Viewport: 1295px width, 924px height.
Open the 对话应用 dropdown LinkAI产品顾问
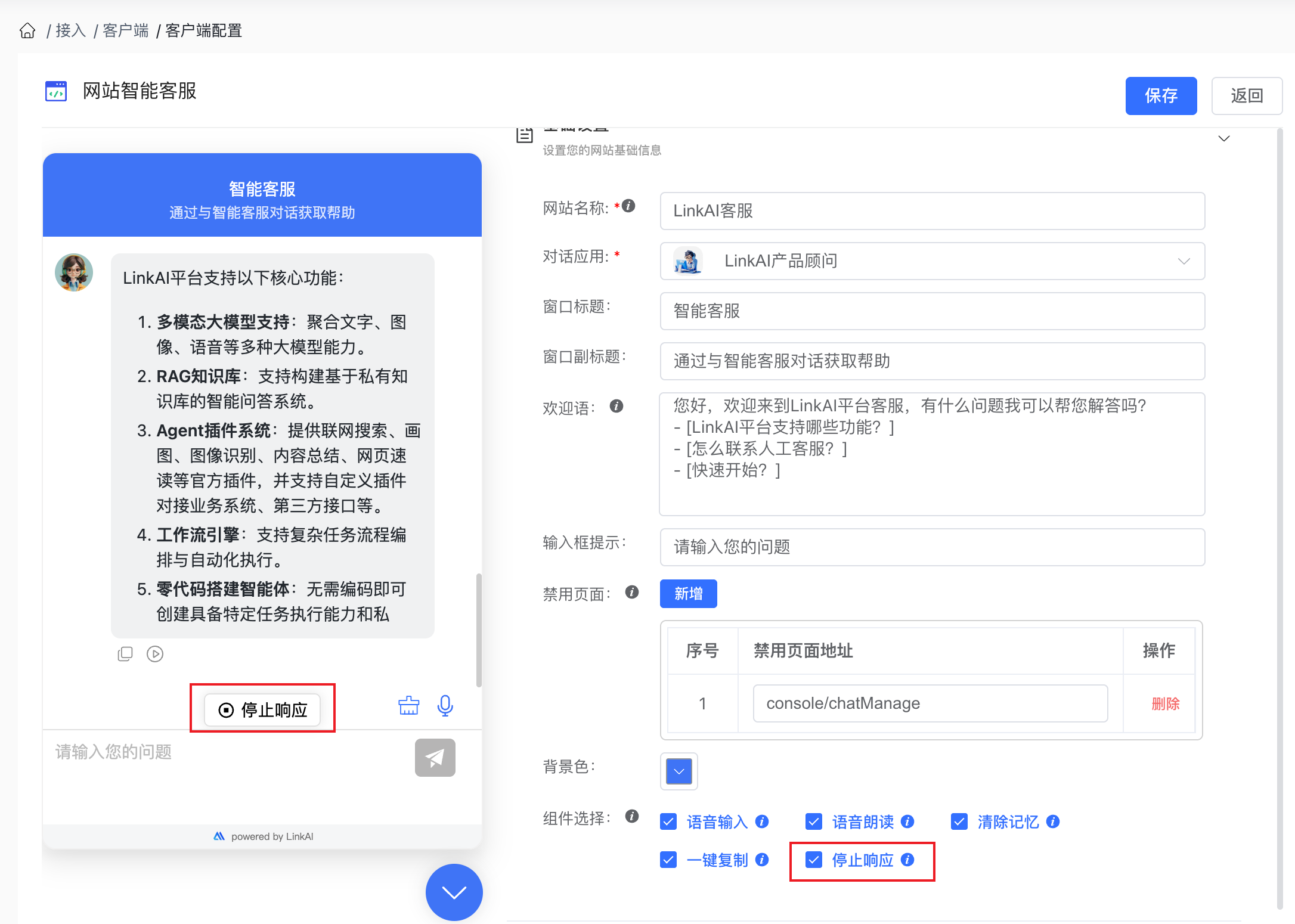click(x=932, y=261)
